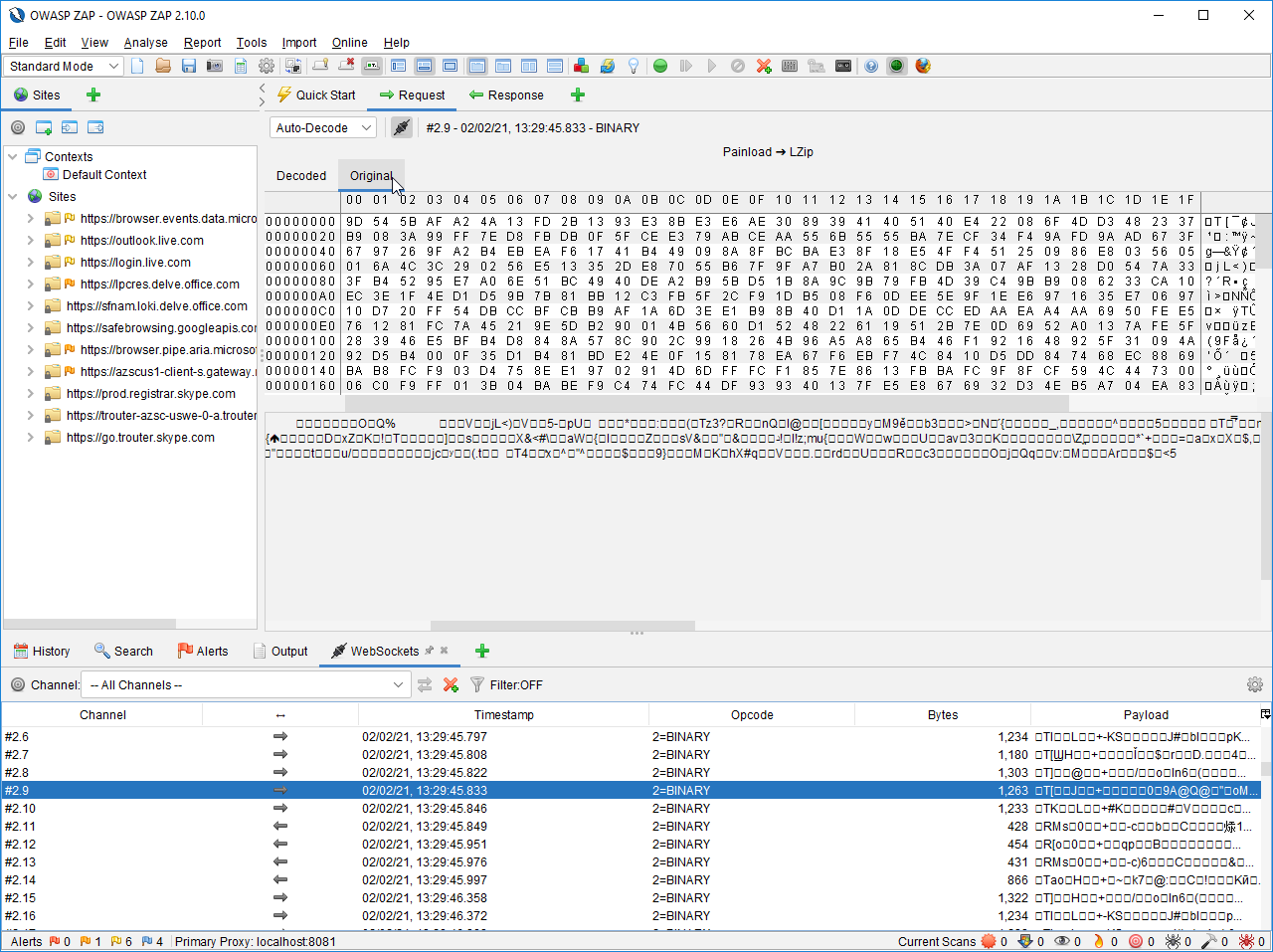Open the Report menu

202,43
